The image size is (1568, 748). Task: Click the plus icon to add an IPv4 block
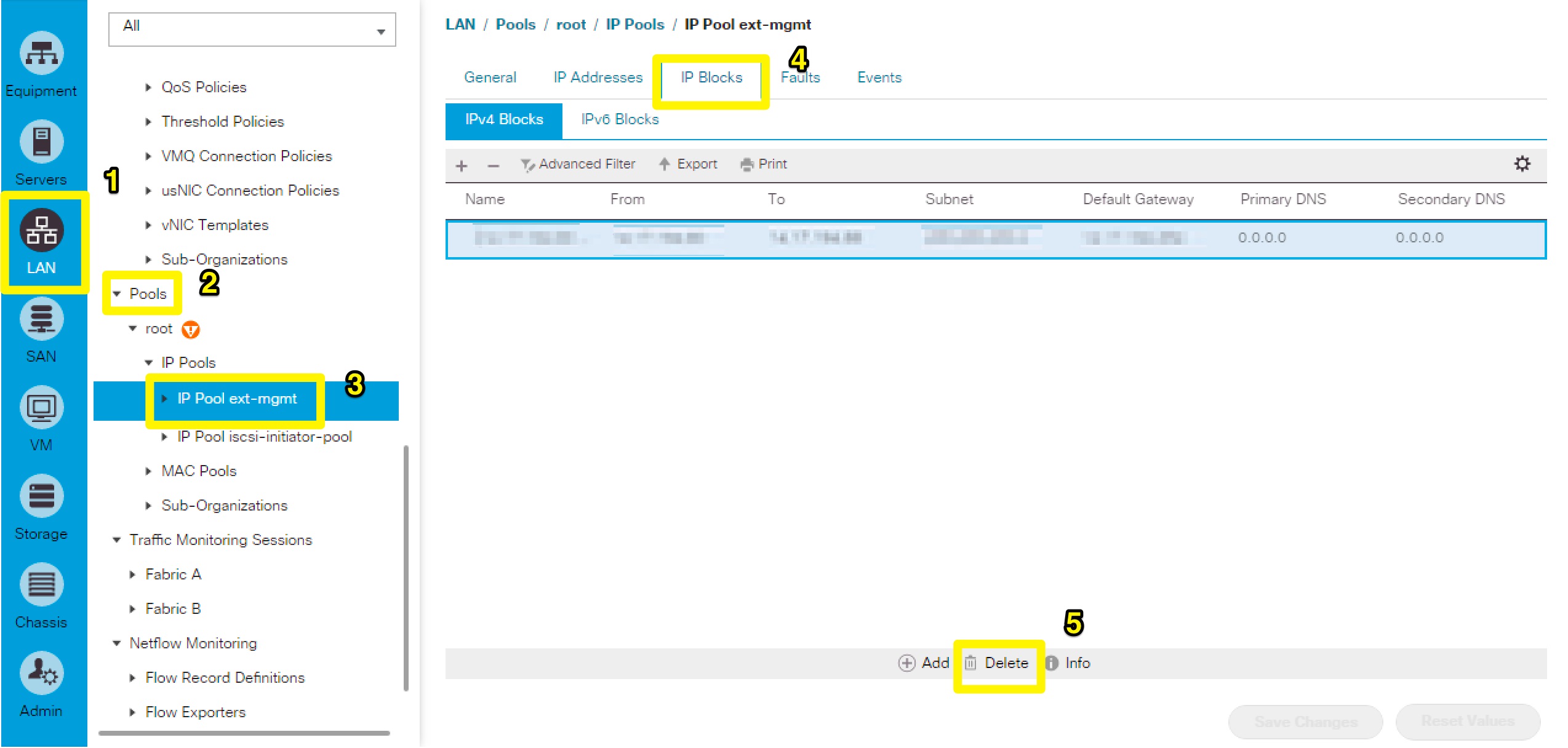pos(461,165)
